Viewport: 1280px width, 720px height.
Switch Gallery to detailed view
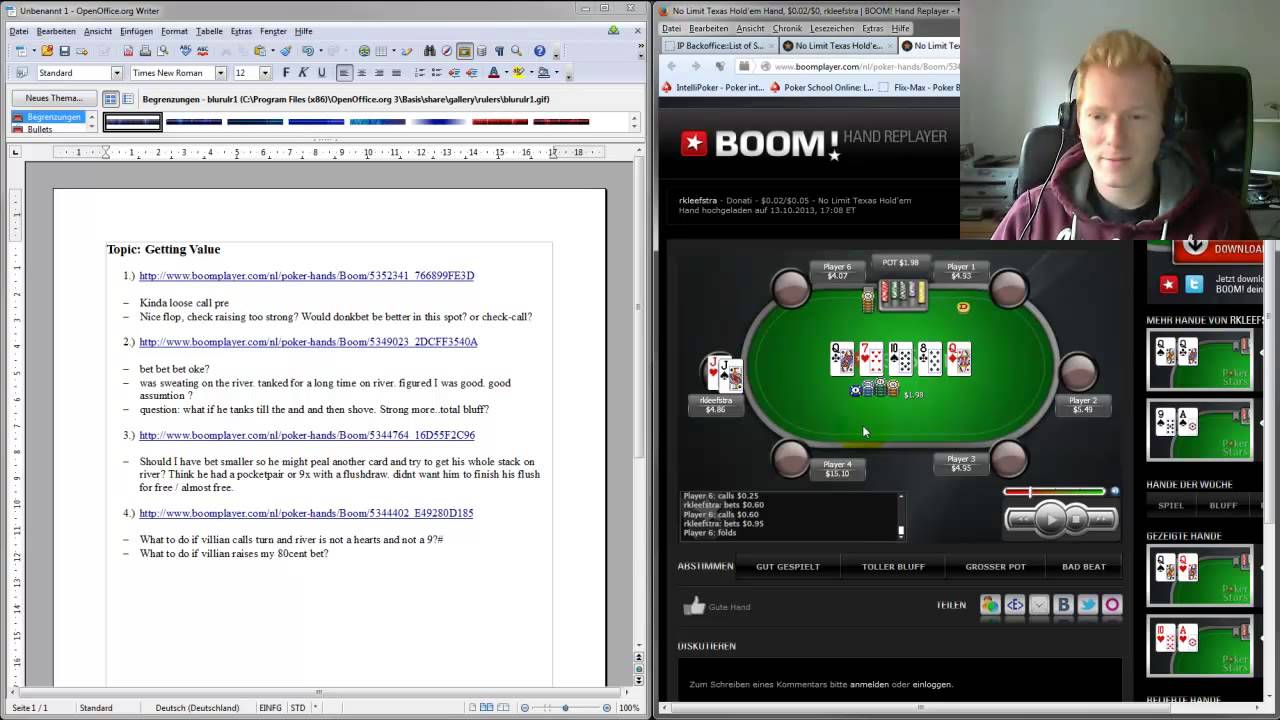pos(127,99)
